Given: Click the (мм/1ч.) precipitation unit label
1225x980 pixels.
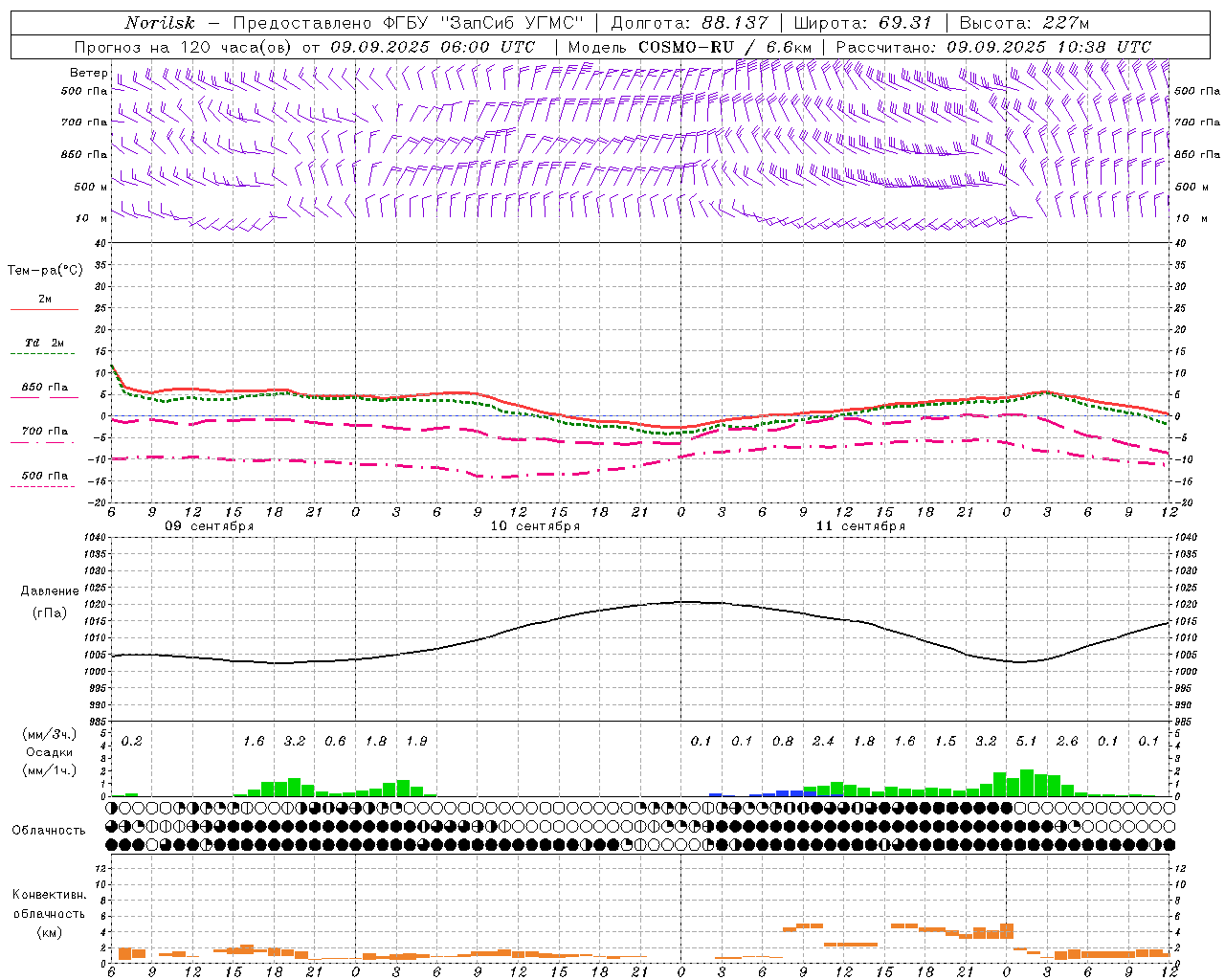Looking at the screenshot, I should (49, 771).
